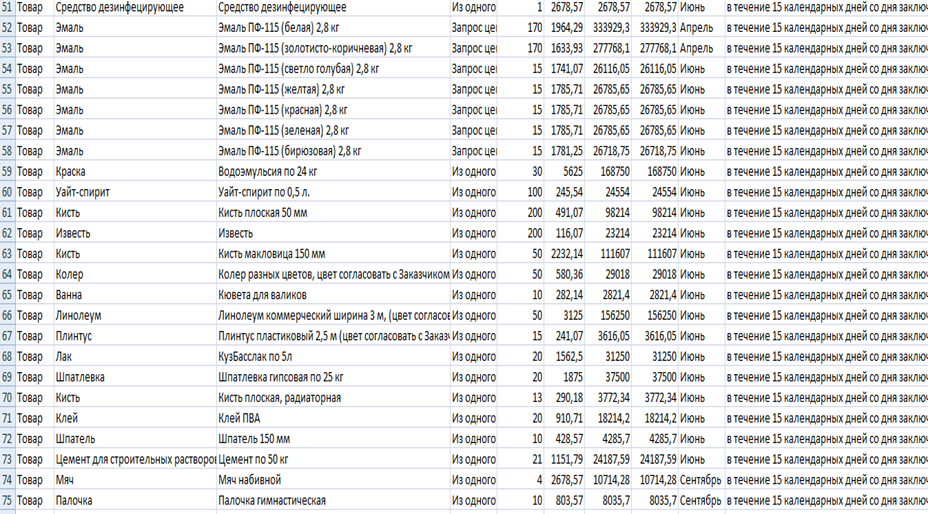Image resolution: width=928 pixels, height=514 pixels.
Task: Click cell 'Эмаль ПФ-115 (золотисто-коричневая) 2,8 кг'
Action: pos(333,49)
